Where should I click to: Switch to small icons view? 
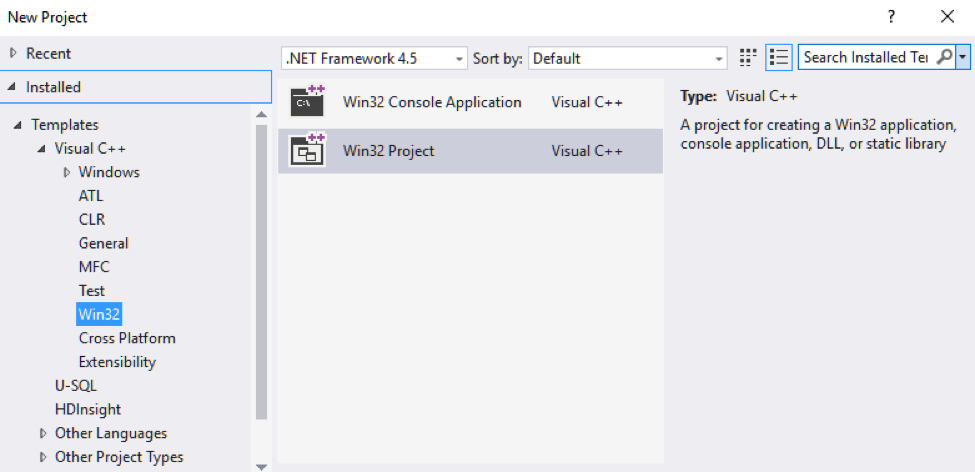pyautogui.click(x=748, y=58)
